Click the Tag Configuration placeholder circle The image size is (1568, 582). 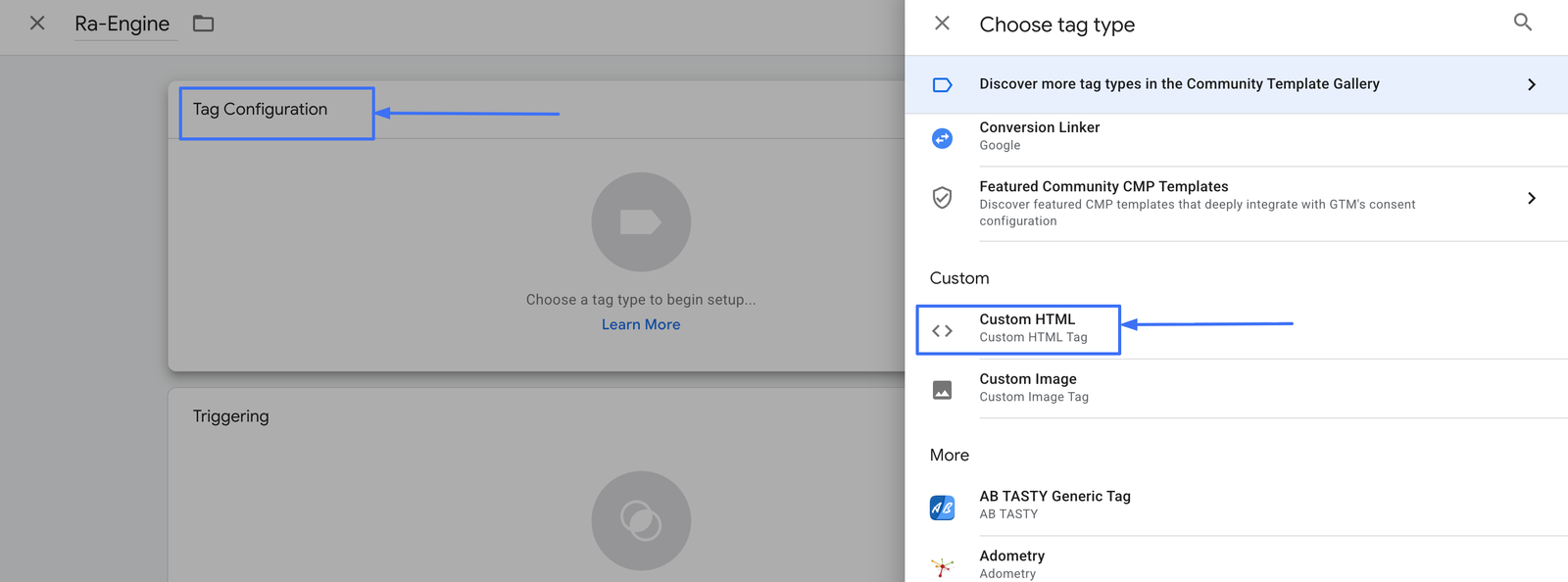641,222
